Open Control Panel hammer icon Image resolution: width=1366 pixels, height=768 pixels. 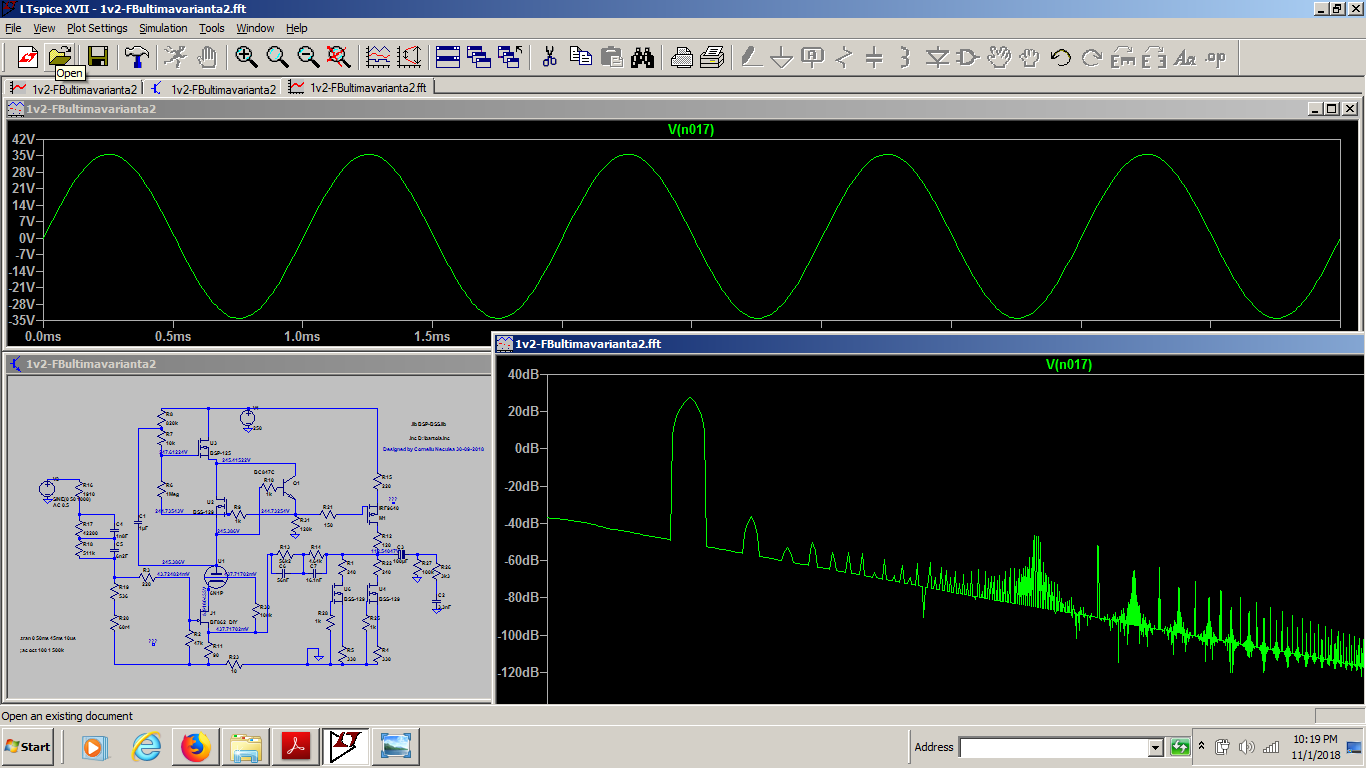136,56
